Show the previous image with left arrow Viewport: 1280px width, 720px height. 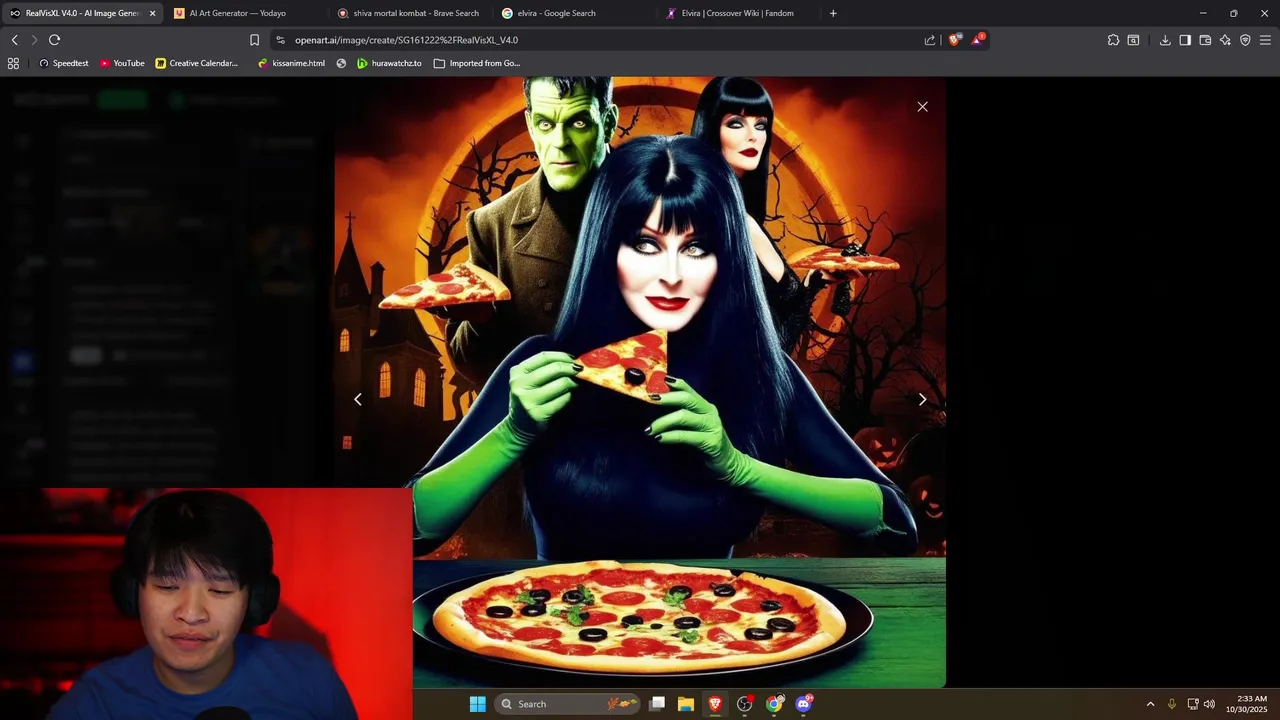click(358, 399)
